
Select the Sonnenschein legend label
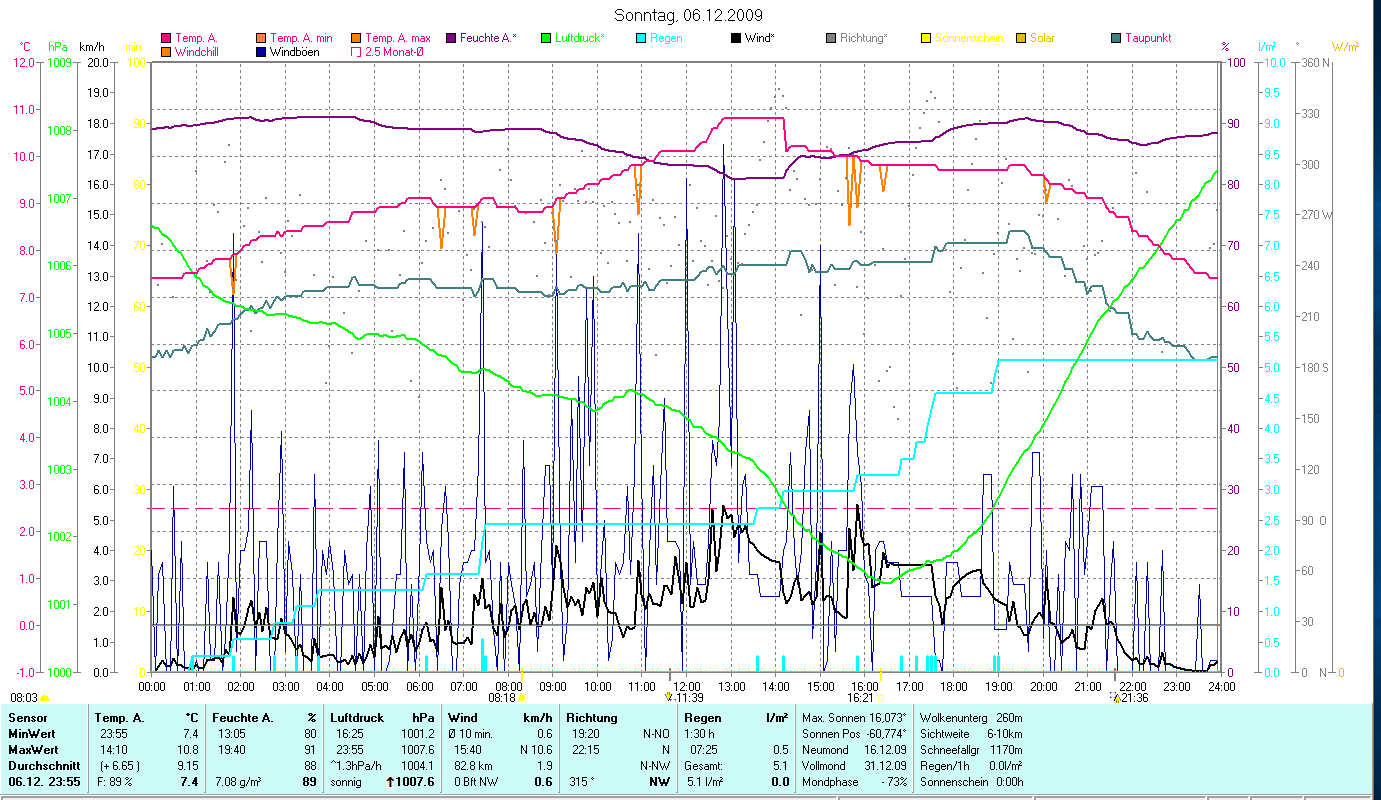pos(968,38)
